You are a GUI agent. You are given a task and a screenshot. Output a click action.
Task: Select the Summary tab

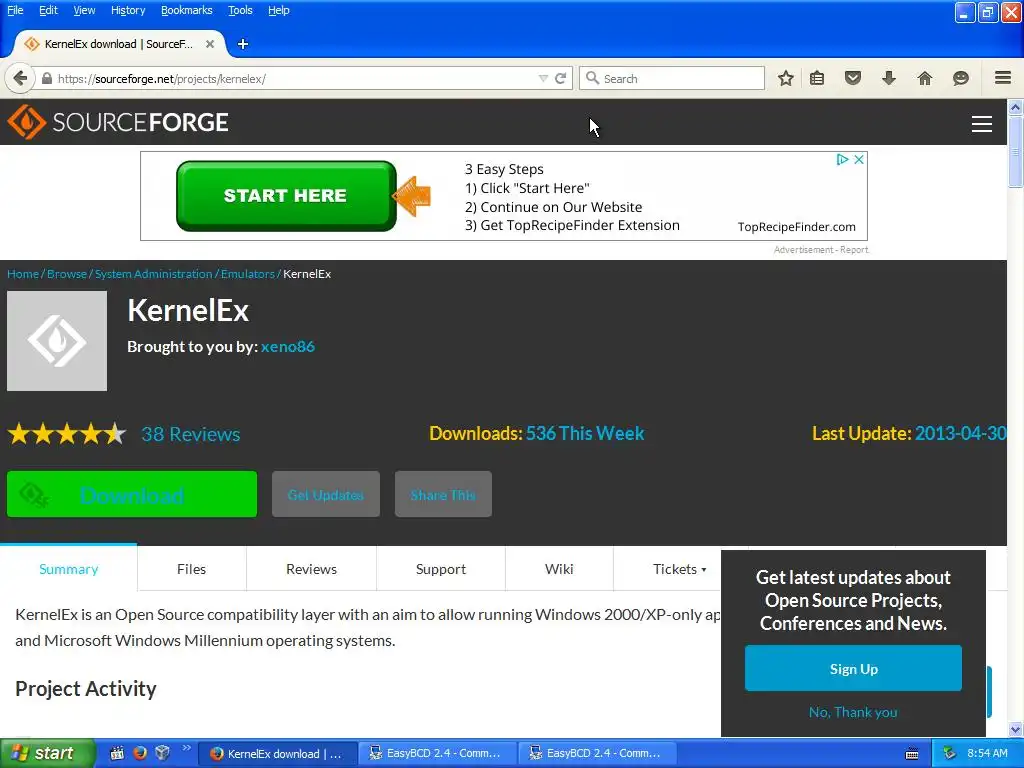[69, 569]
